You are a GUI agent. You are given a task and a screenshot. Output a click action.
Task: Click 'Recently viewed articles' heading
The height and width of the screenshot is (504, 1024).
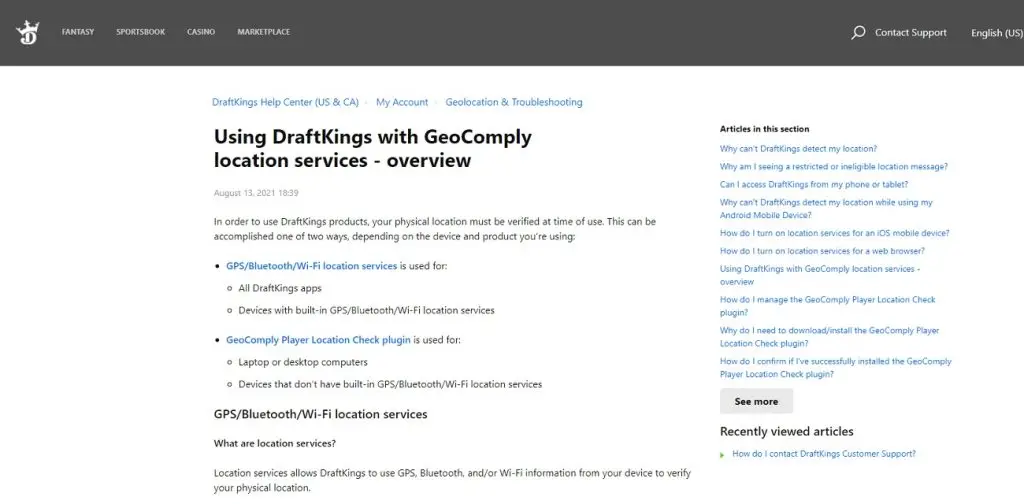pos(786,432)
